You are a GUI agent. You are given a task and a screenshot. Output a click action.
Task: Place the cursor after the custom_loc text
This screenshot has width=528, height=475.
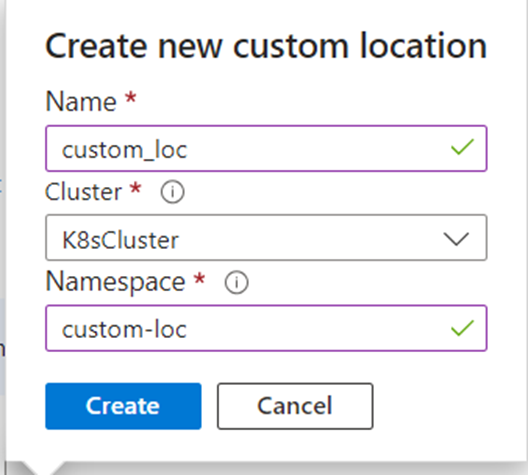coord(188,149)
